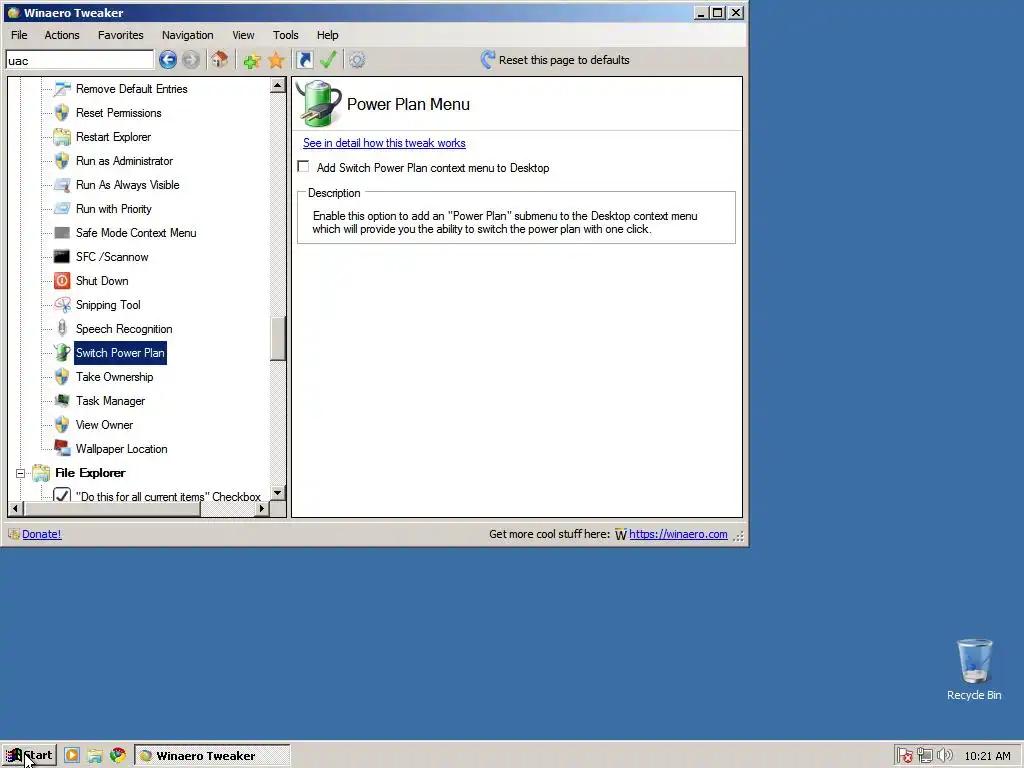This screenshot has width=1024, height=768.
Task: Launch Chrome from the quick launch bar
Action: click(x=118, y=756)
